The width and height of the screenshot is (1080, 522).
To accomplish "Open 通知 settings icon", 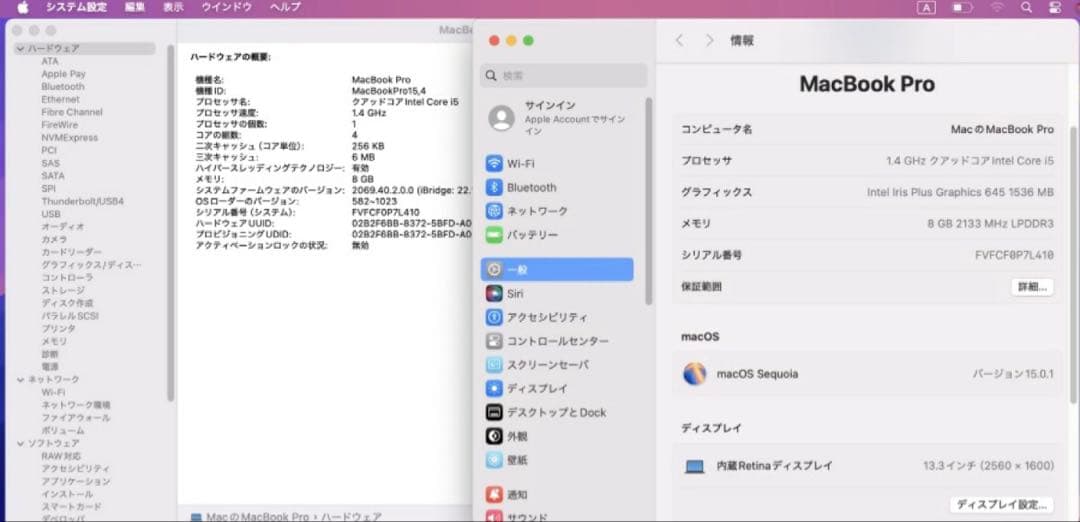I will coord(494,494).
